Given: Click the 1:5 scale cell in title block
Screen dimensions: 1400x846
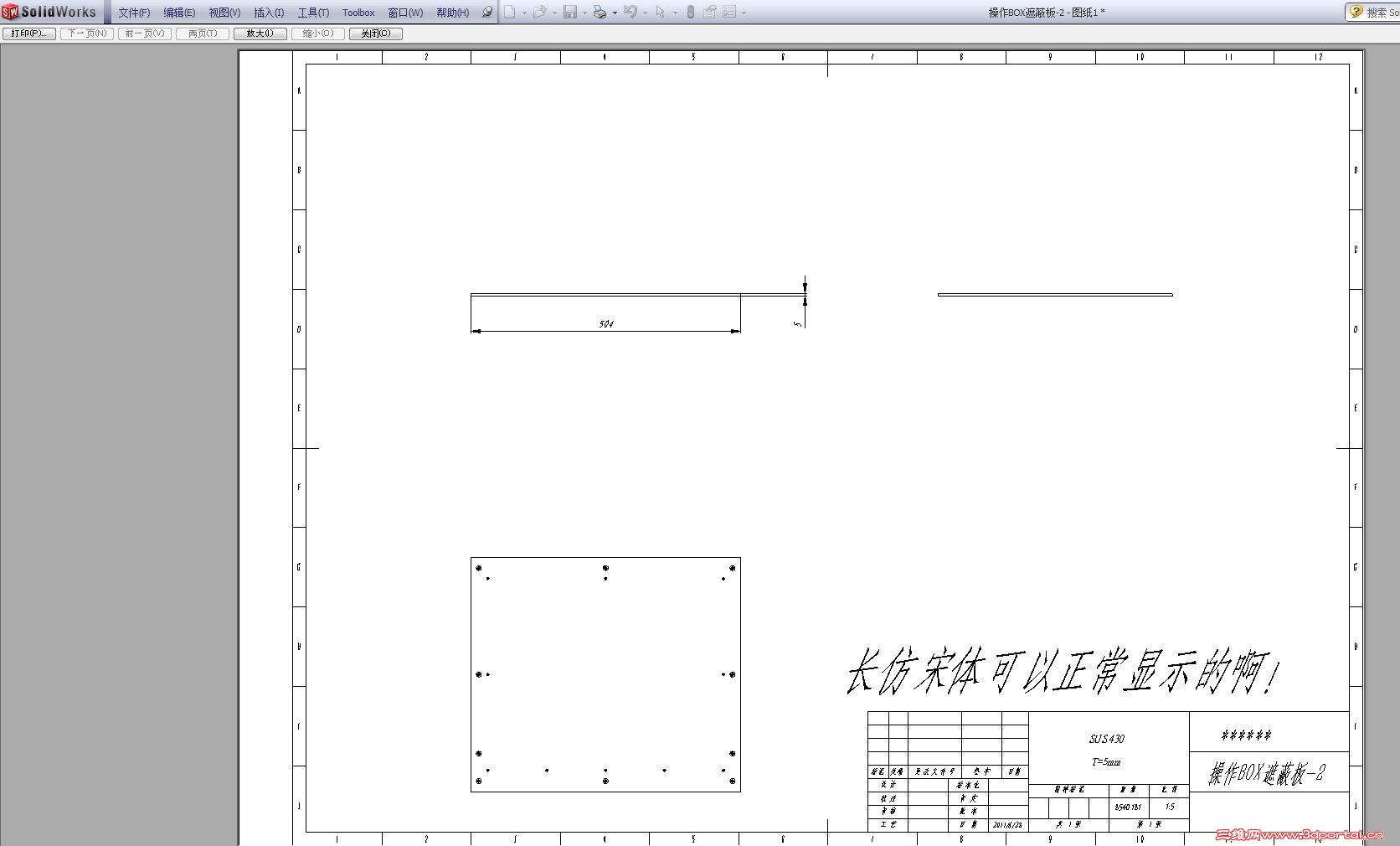Looking at the screenshot, I should coord(1170,807).
